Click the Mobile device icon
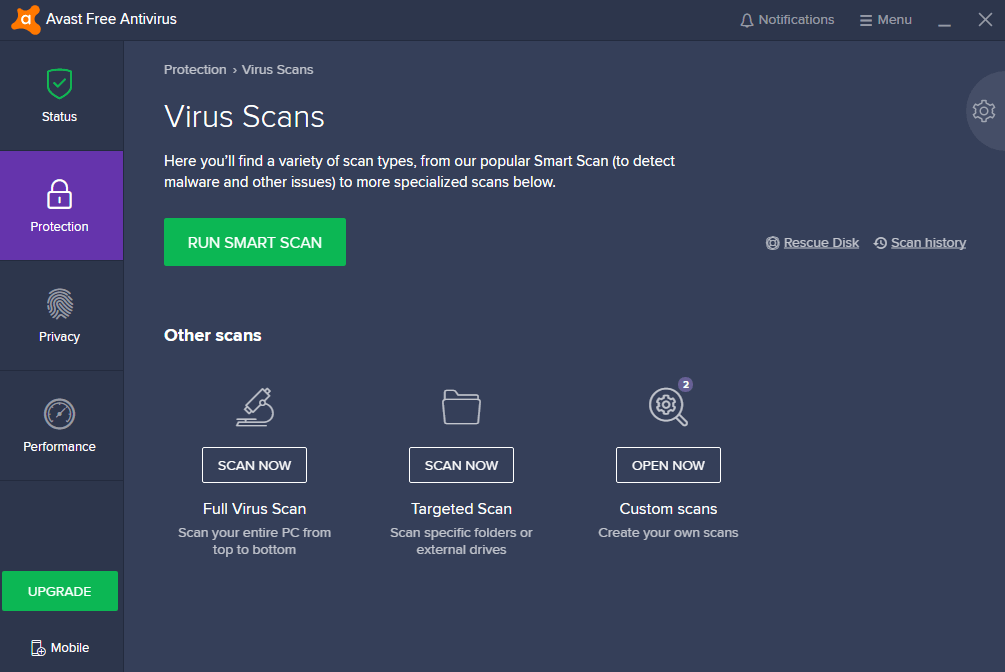This screenshot has height=672, width=1005. point(38,648)
